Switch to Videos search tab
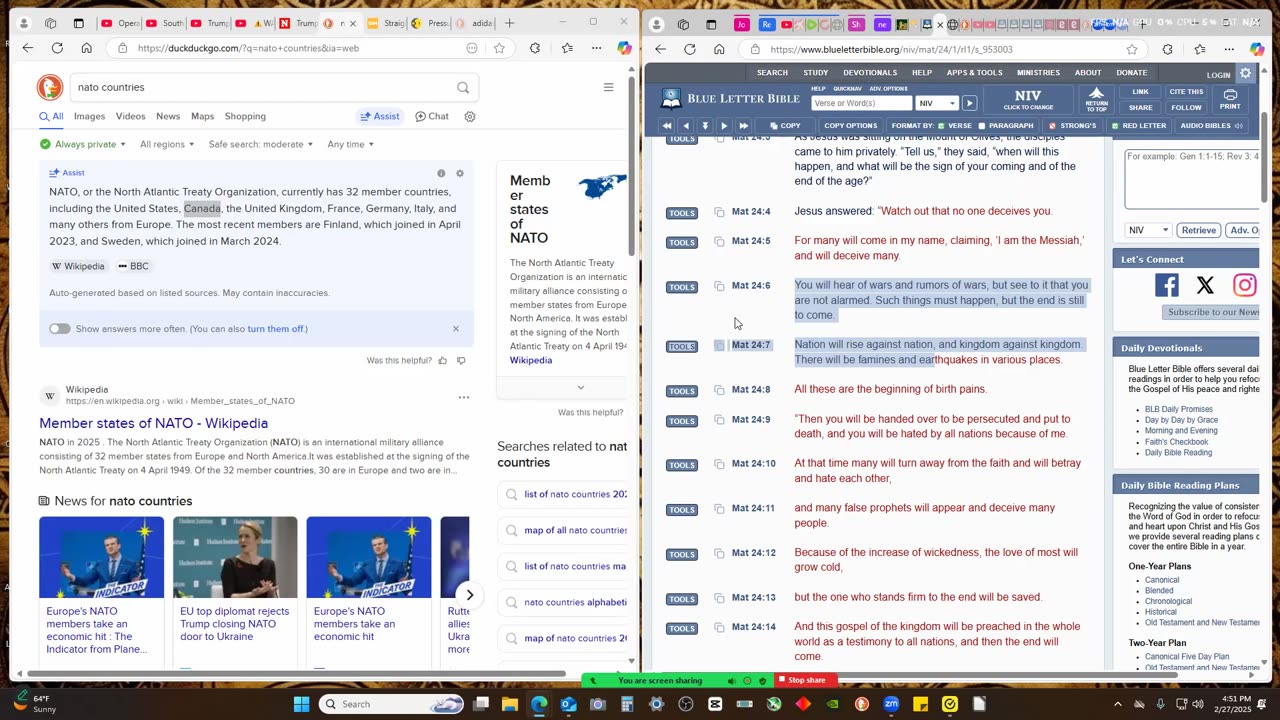Viewport: 1280px width, 720px height. pyautogui.click(x=130, y=116)
